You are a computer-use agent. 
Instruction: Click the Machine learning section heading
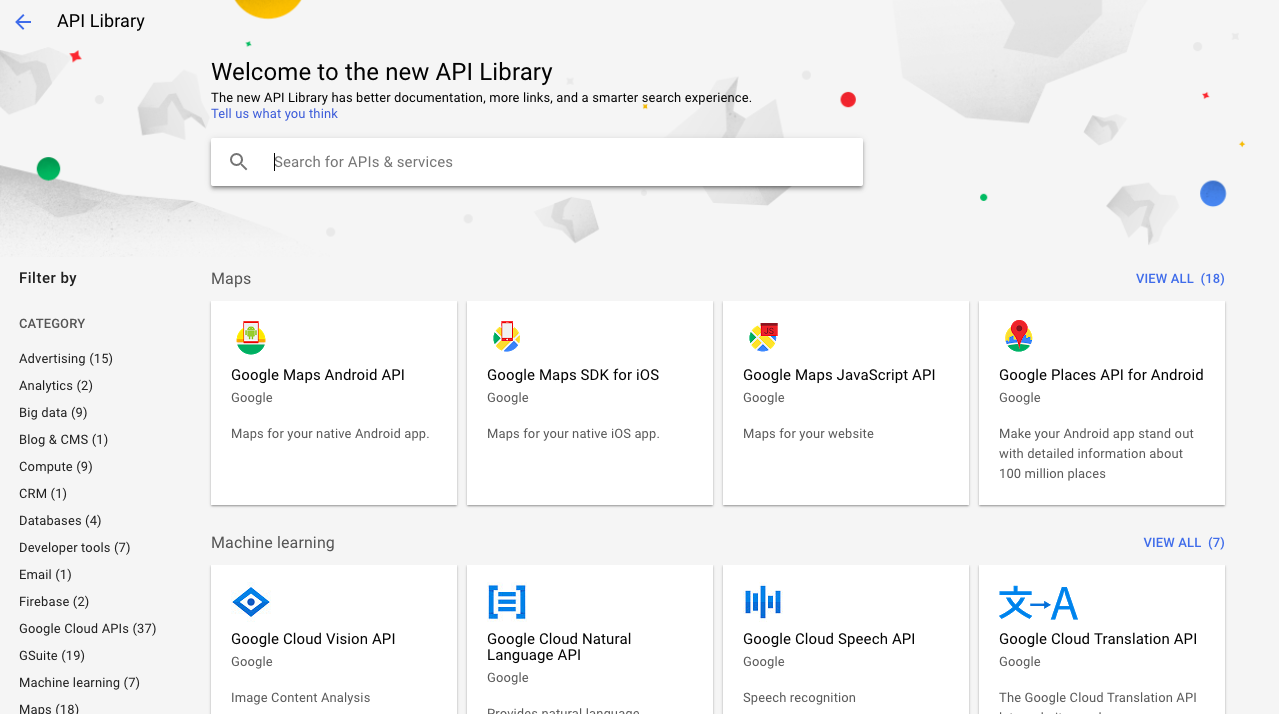[273, 543]
